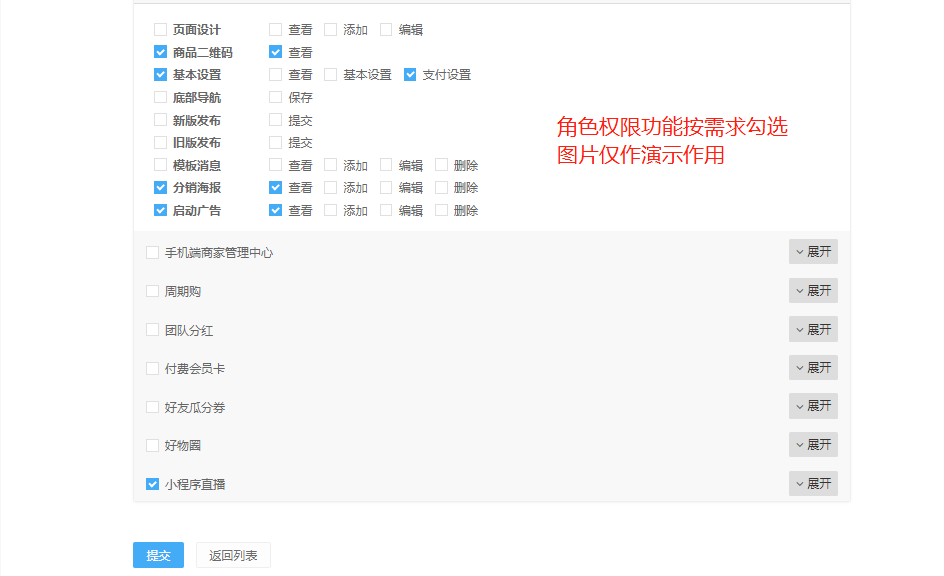Screen dimensions: 944x576
Task: Select the 周期购 module checkbox
Action: pyautogui.click(x=152, y=291)
